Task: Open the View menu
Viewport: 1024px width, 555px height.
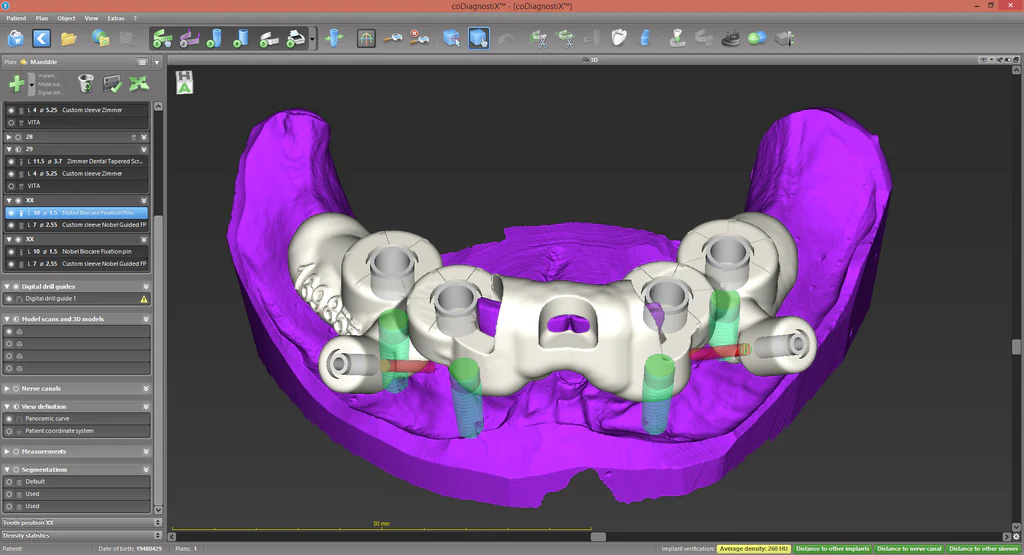Action: pos(91,18)
